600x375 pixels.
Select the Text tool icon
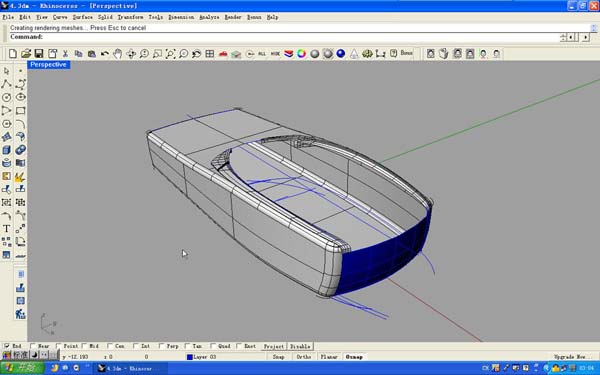point(7,228)
